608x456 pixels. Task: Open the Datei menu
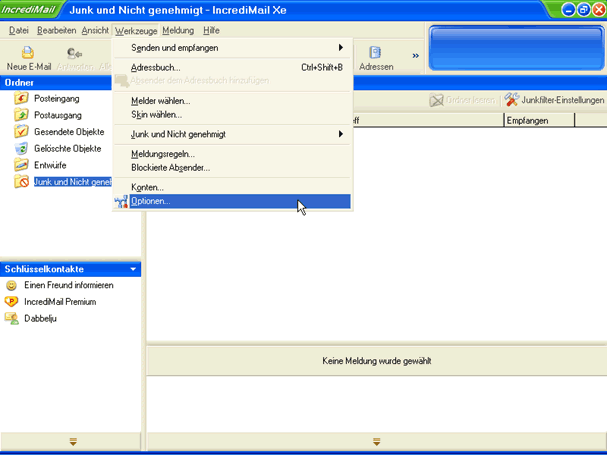(x=19, y=30)
